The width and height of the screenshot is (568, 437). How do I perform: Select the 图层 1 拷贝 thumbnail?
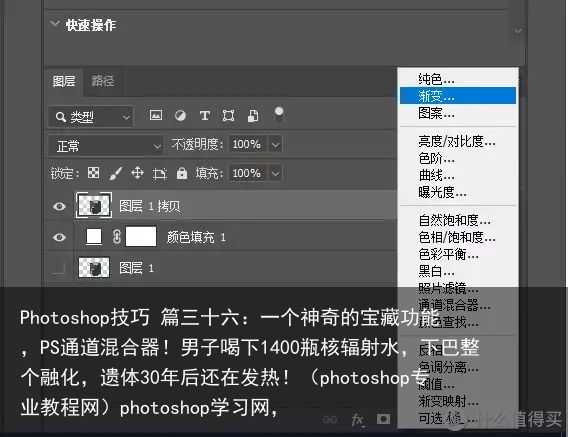(x=94, y=205)
